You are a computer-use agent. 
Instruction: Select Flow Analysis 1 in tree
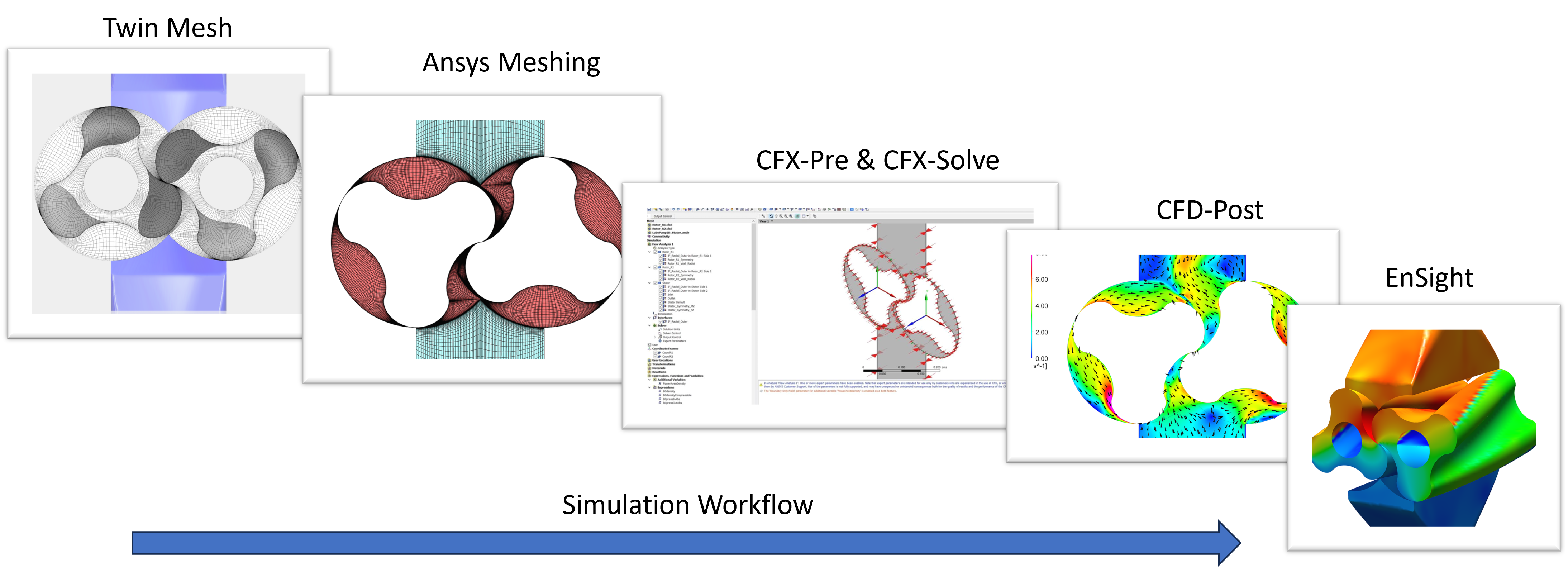(x=663, y=244)
